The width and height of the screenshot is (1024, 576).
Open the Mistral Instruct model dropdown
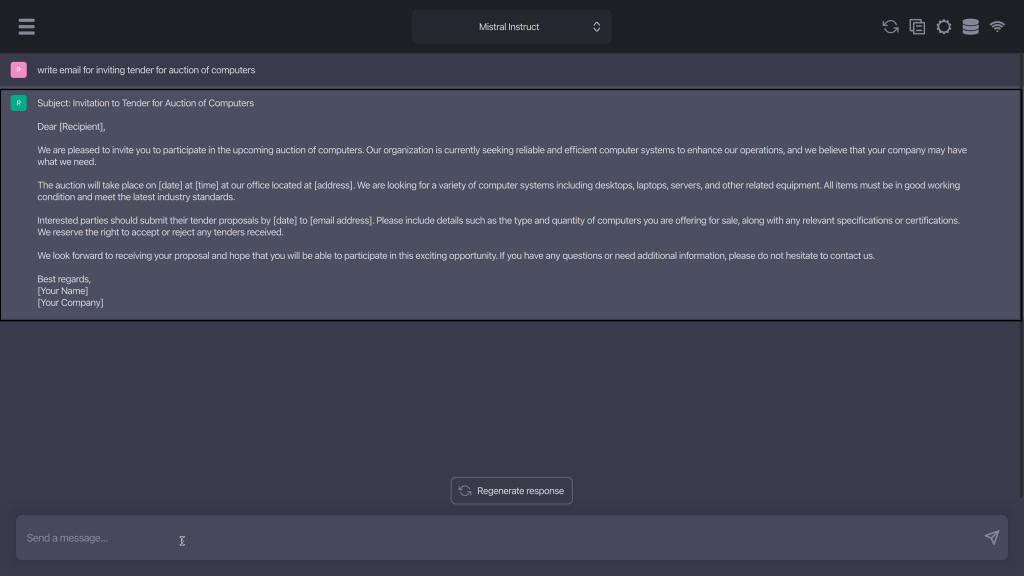tap(511, 27)
